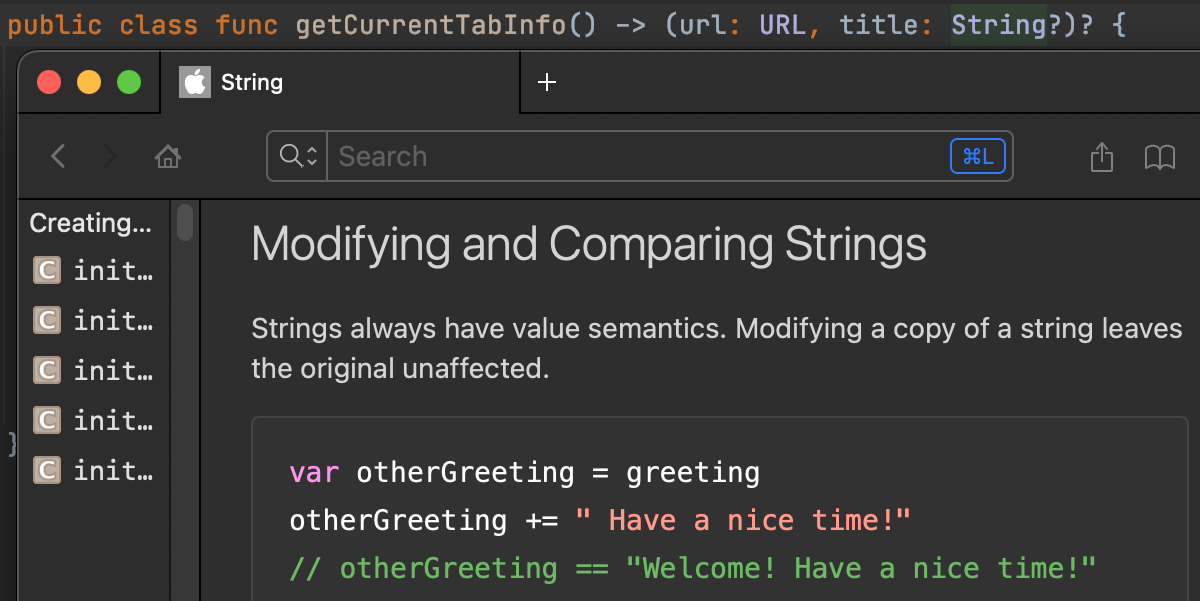Click the C icon of the first init item
This screenshot has height=601, width=1200.
[47, 270]
